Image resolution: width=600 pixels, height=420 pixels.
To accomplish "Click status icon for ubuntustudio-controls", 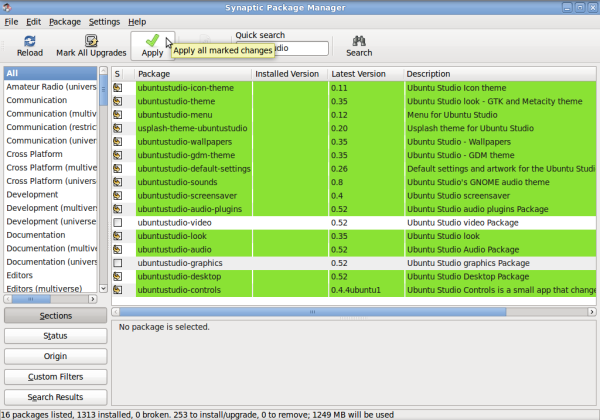I will (118, 290).
